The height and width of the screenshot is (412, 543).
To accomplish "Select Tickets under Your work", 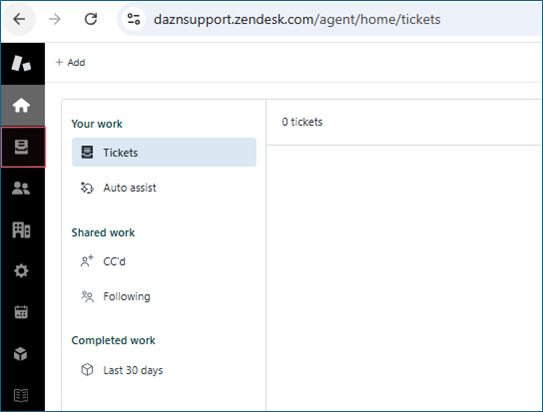I will point(164,152).
